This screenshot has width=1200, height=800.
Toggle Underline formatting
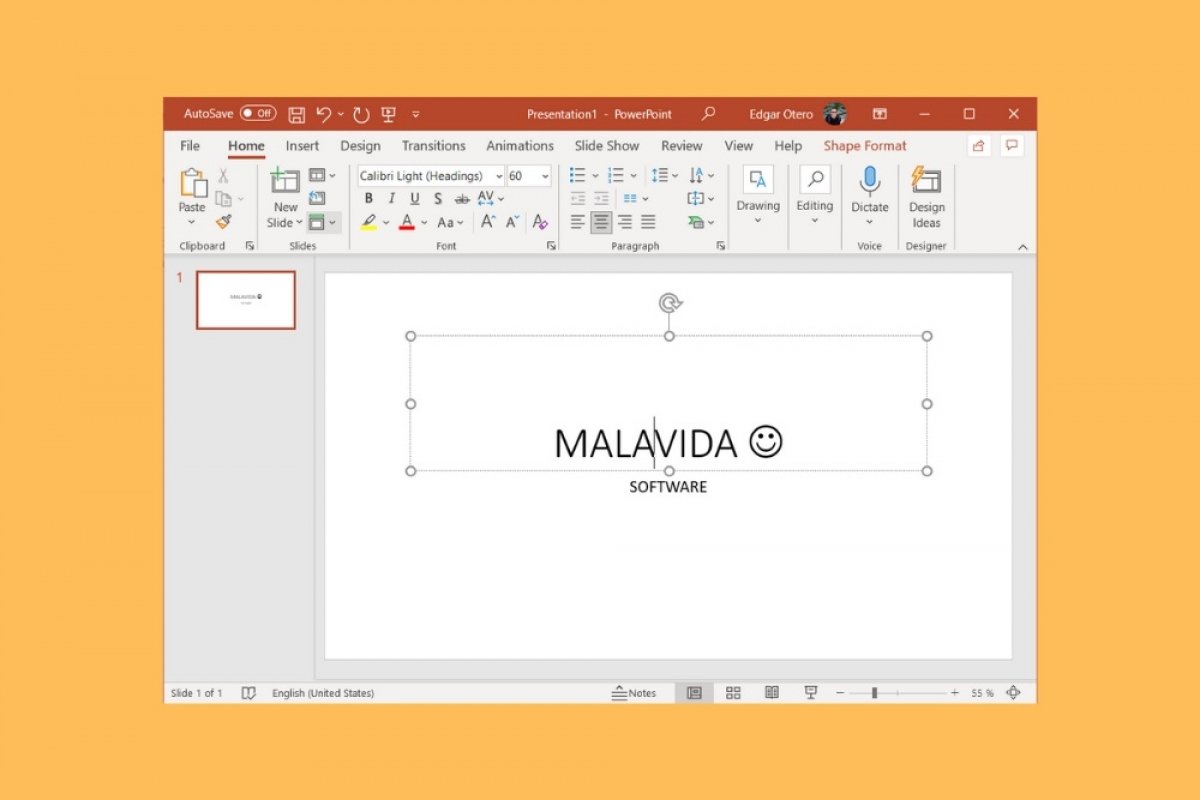[415, 199]
